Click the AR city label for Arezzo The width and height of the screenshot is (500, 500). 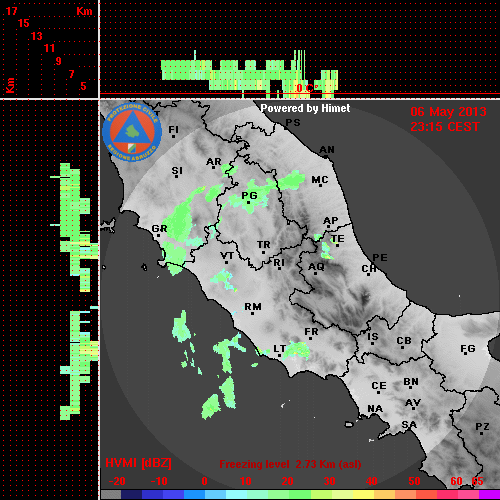[x=214, y=162]
